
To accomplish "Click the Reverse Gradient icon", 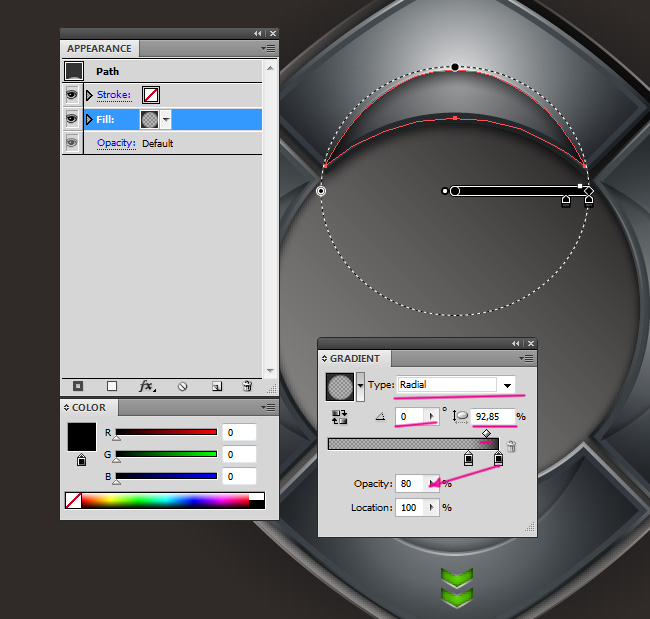I will [x=340, y=417].
